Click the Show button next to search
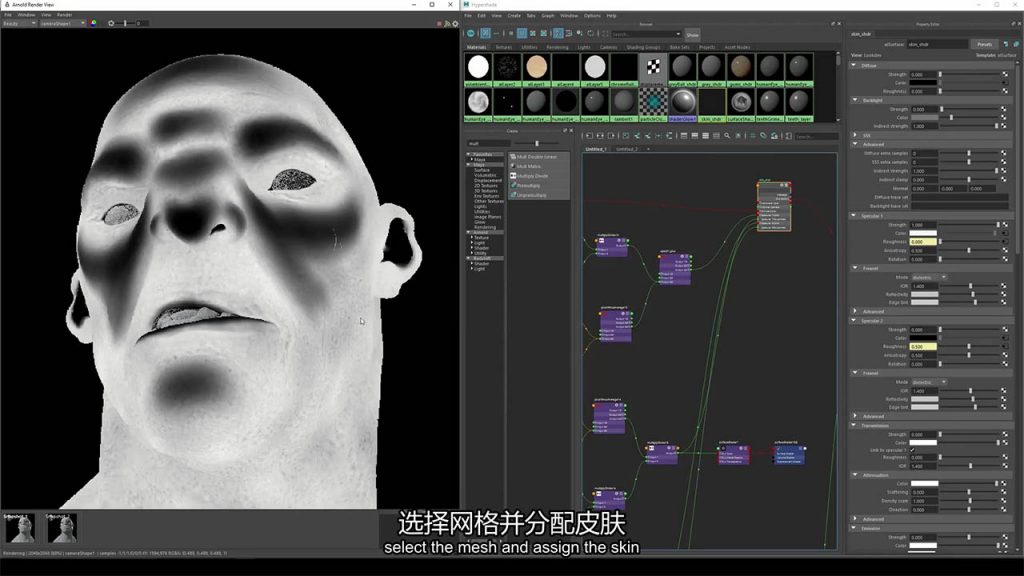 click(x=692, y=34)
